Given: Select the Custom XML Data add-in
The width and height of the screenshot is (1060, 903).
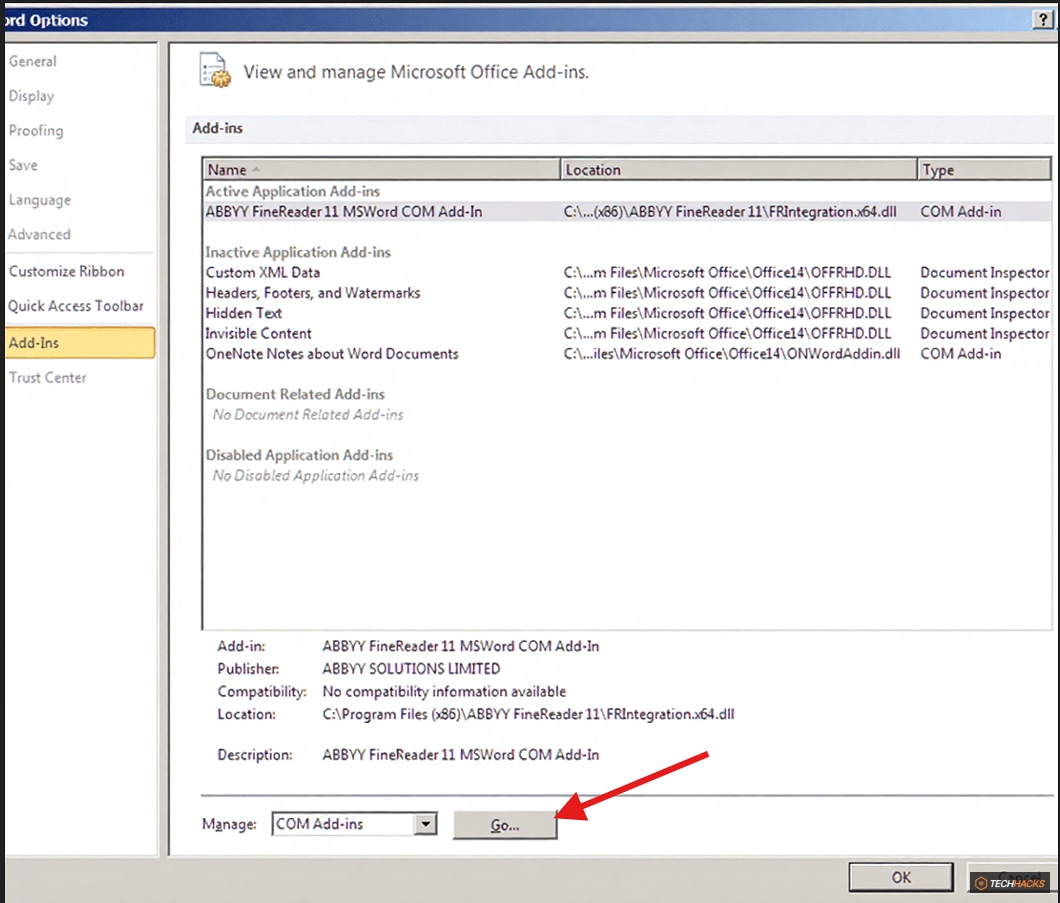Looking at the screenshot, I should click(260, 272).
